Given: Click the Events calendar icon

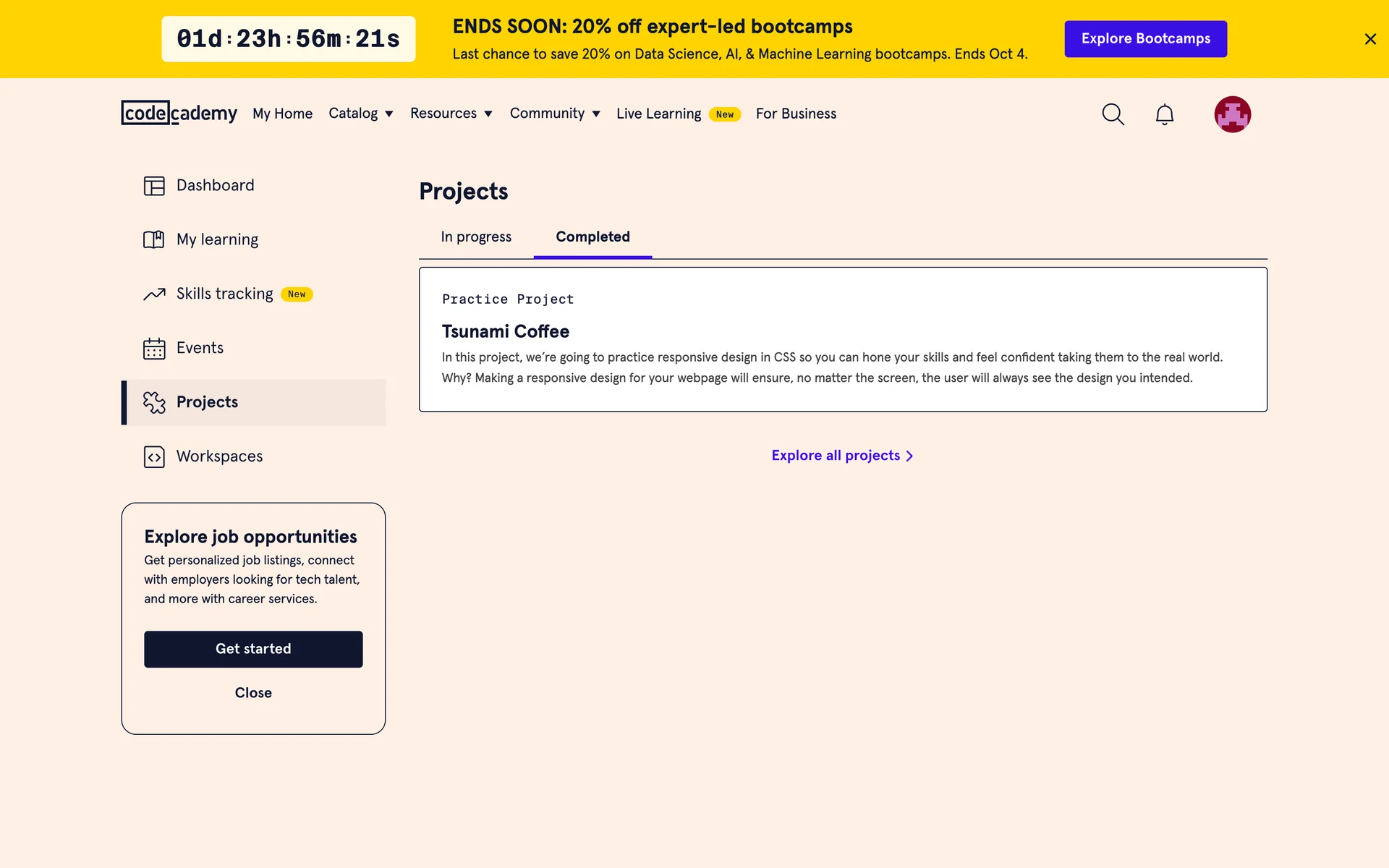Looking at the screenshot, I should pos(154,349).
